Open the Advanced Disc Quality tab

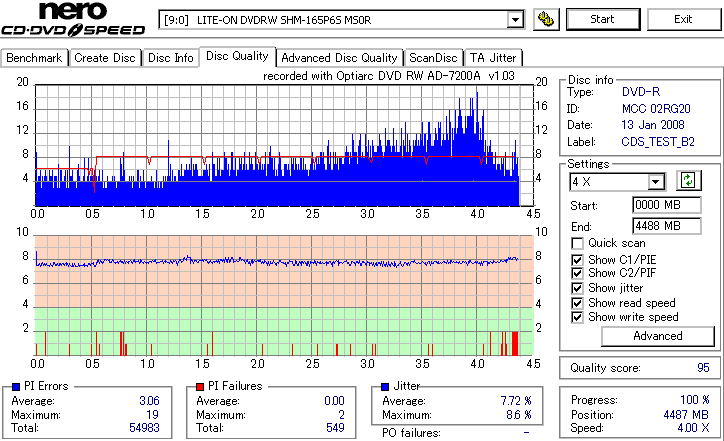click(339, 58)
